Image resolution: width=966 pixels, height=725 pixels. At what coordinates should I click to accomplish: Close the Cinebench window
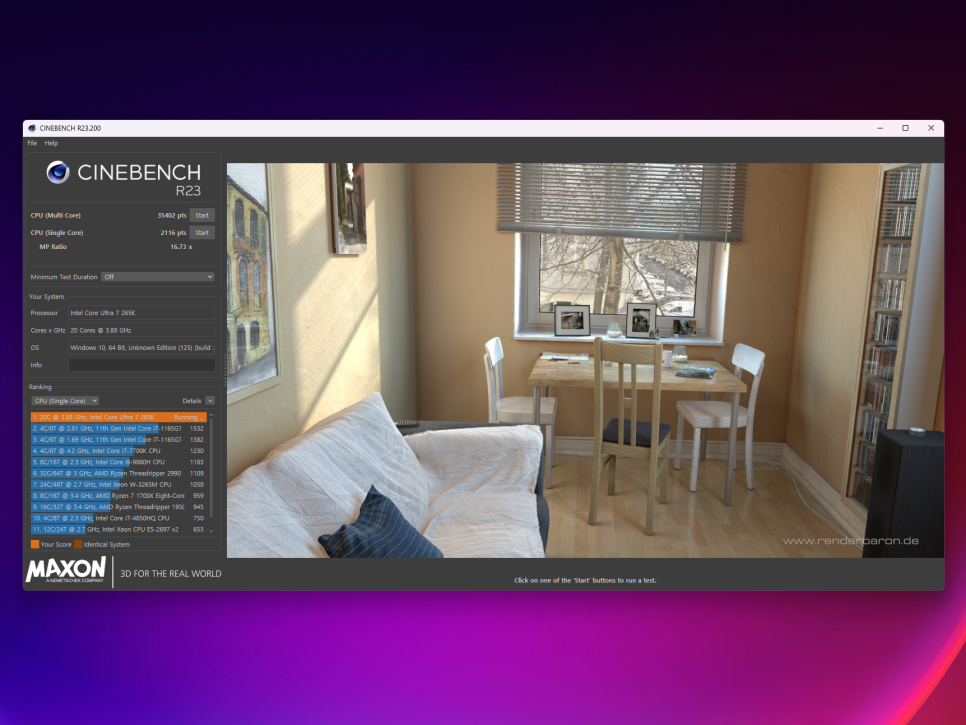[x=931, y=128]
